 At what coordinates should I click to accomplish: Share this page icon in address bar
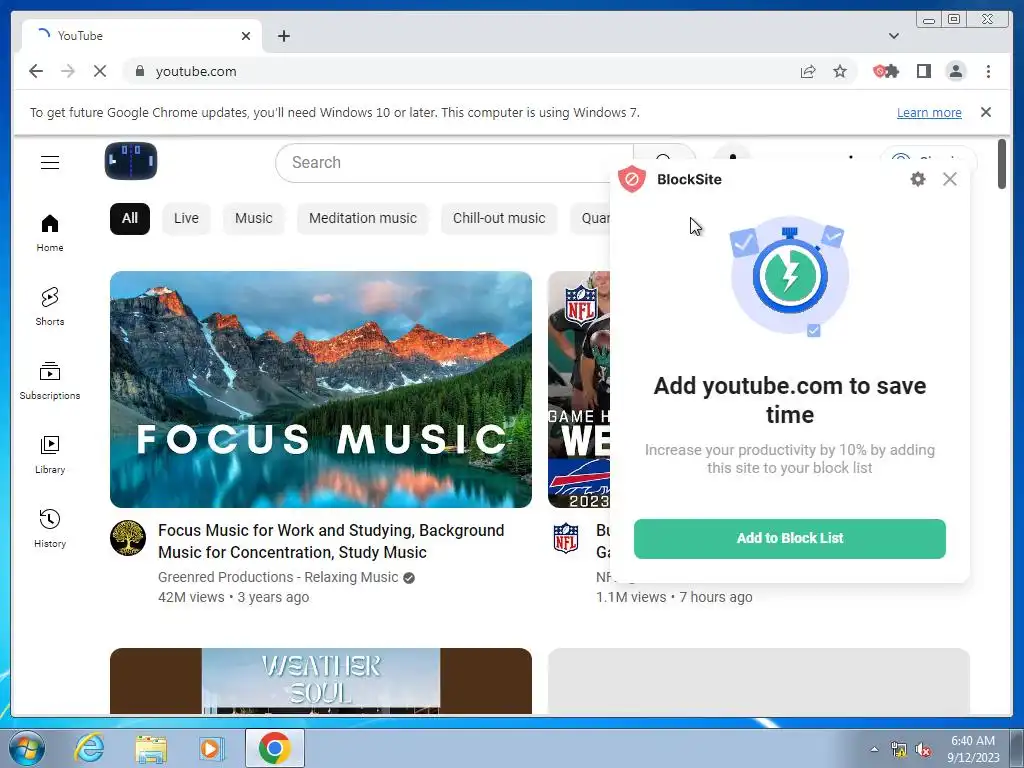(808, 71)
